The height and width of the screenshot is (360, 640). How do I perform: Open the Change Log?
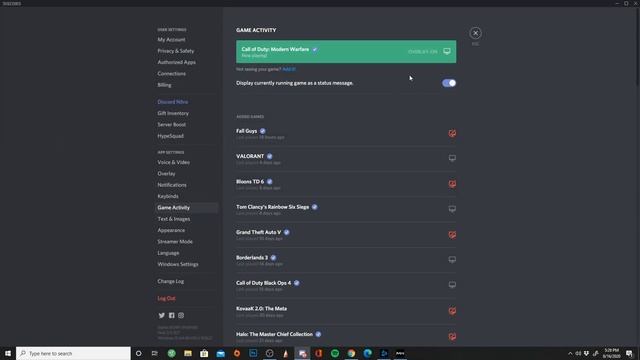point(171,281)
